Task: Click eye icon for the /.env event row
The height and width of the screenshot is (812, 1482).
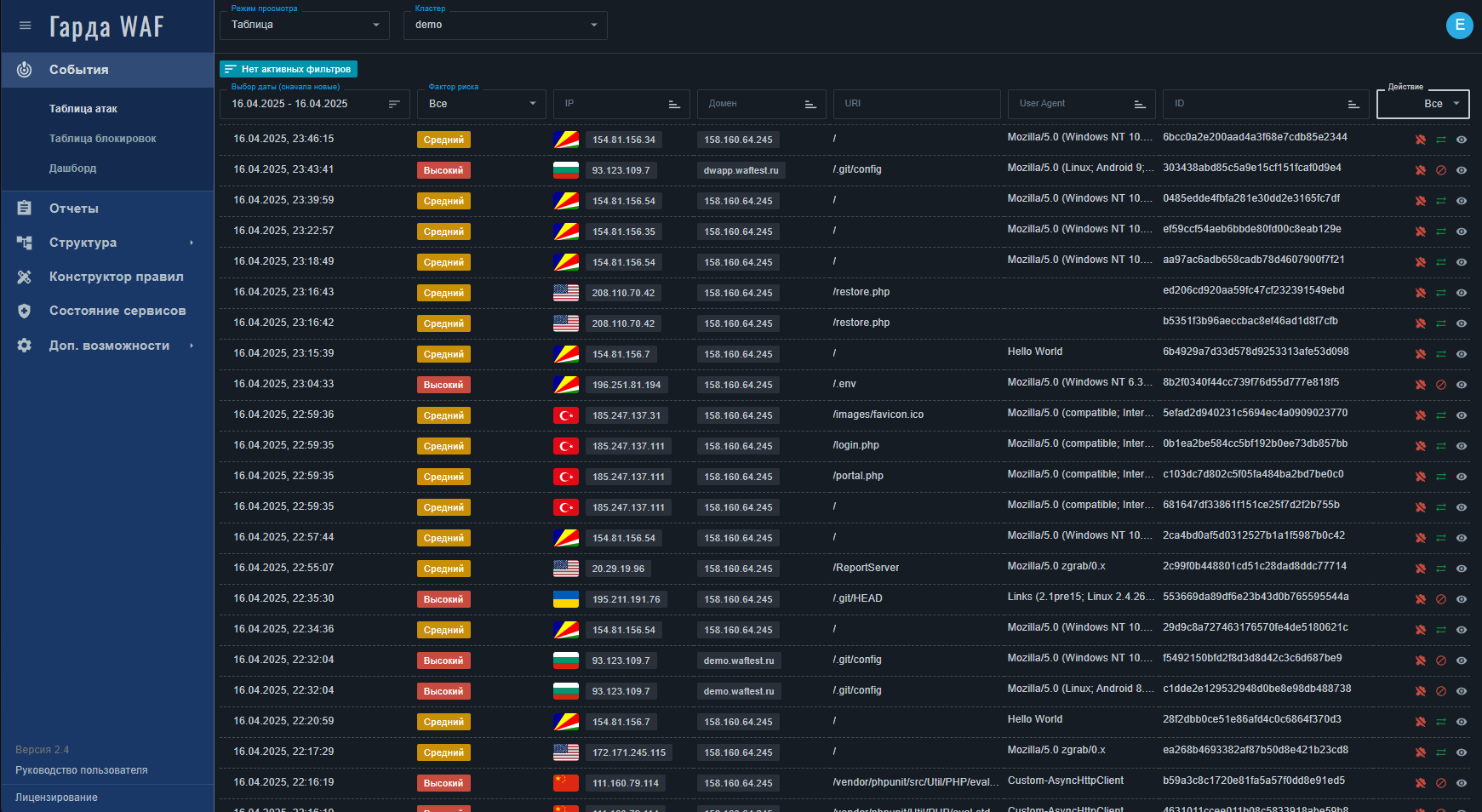Action: tap(1462, 385)
